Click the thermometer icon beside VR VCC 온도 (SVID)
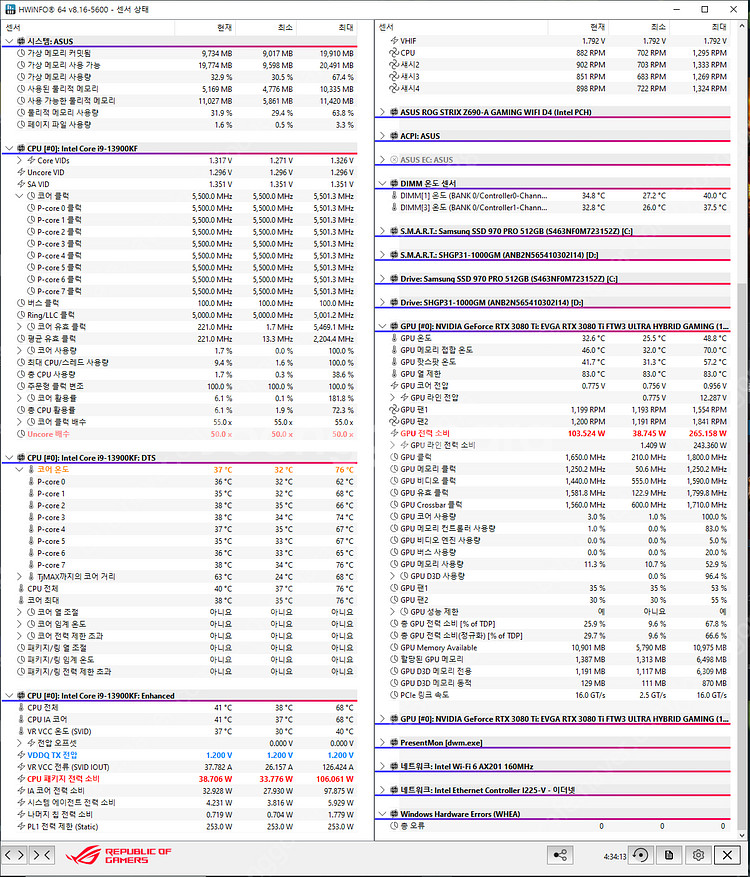Image resolution: width=750 pixels, height=877 pixels. pos(21,731)
